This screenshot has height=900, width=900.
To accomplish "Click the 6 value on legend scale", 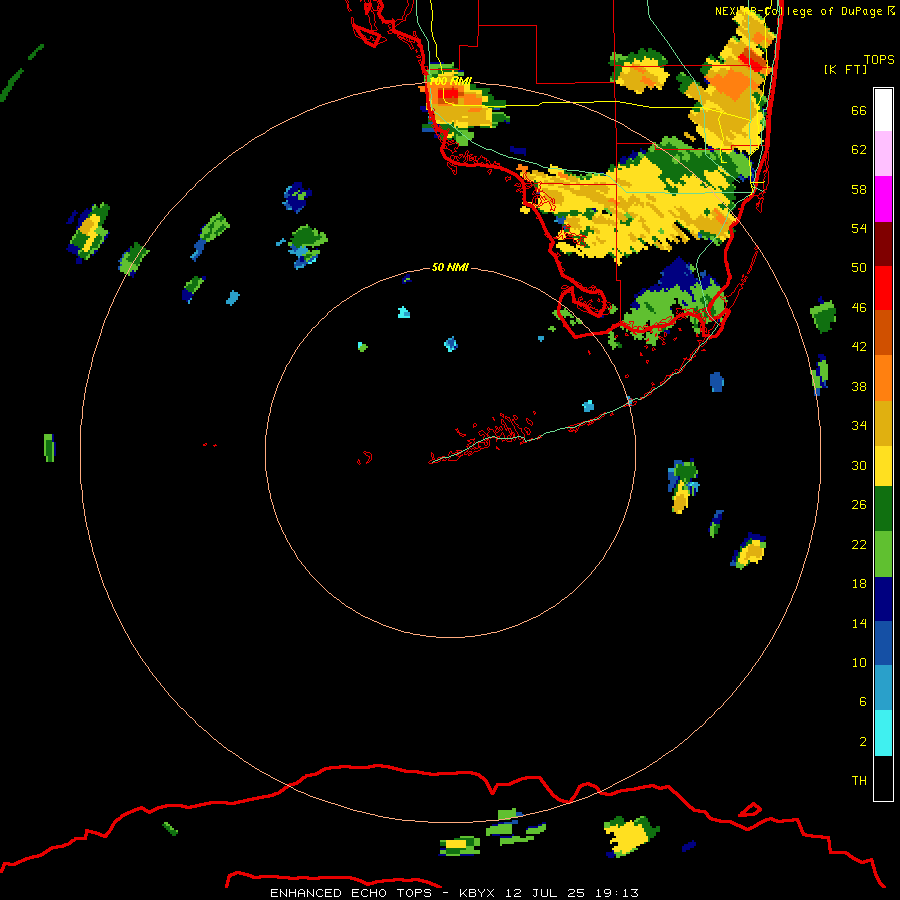I will point(862,702).
